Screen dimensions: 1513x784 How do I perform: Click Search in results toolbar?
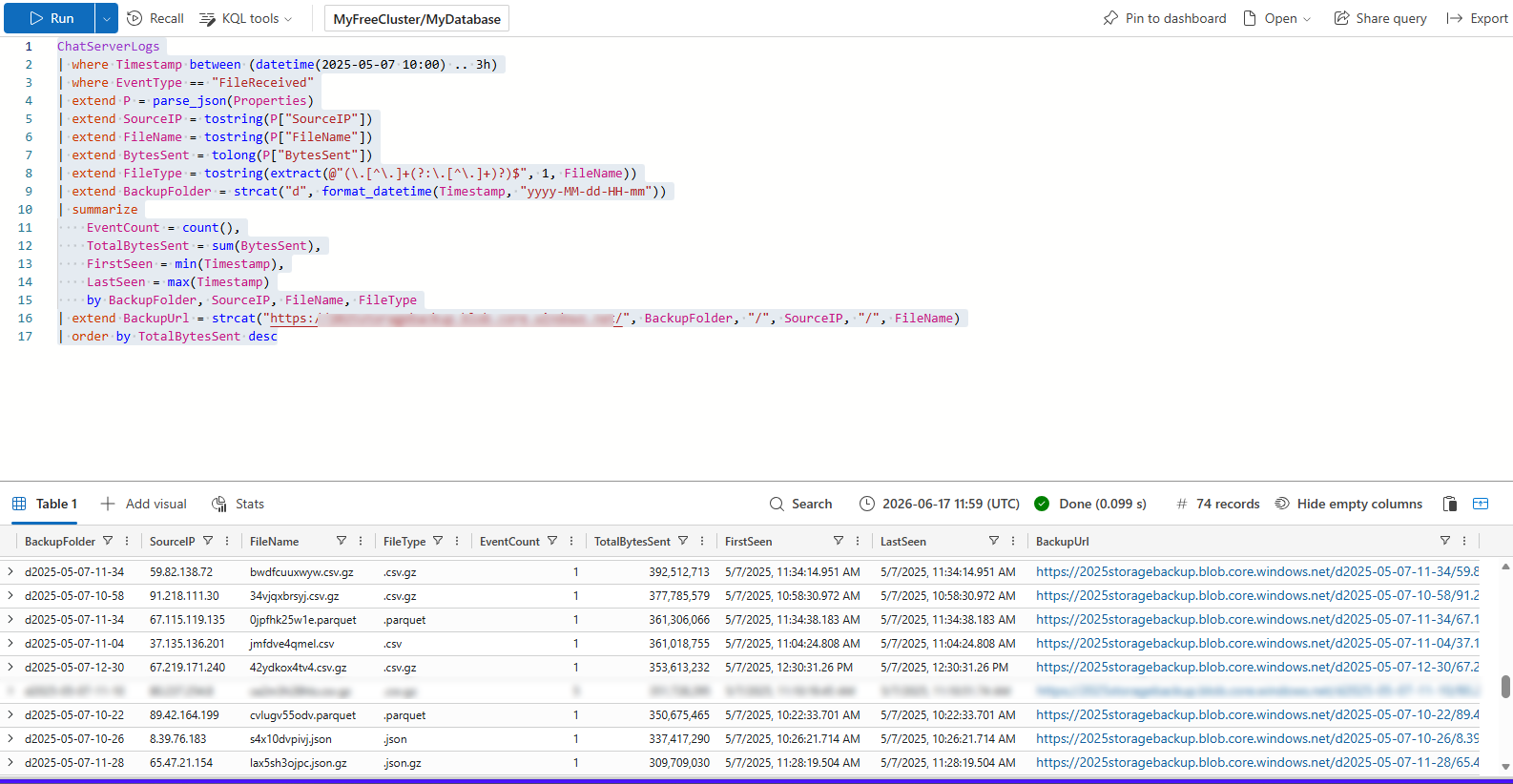pyautogui.click(x=801, y=504)
